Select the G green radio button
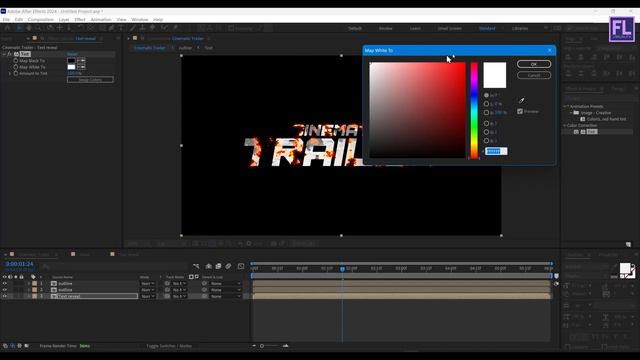This screenshot has width=640, height=360. tap(486, 132)
